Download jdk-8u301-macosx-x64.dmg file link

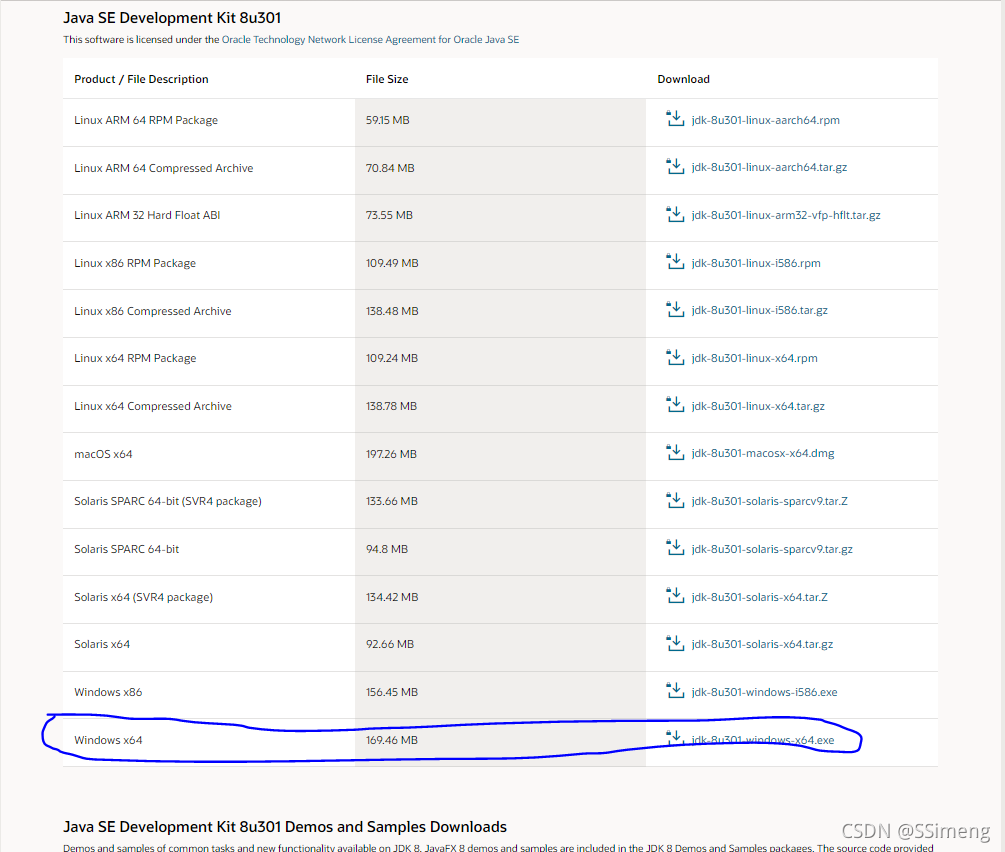(x=763, y=453)
